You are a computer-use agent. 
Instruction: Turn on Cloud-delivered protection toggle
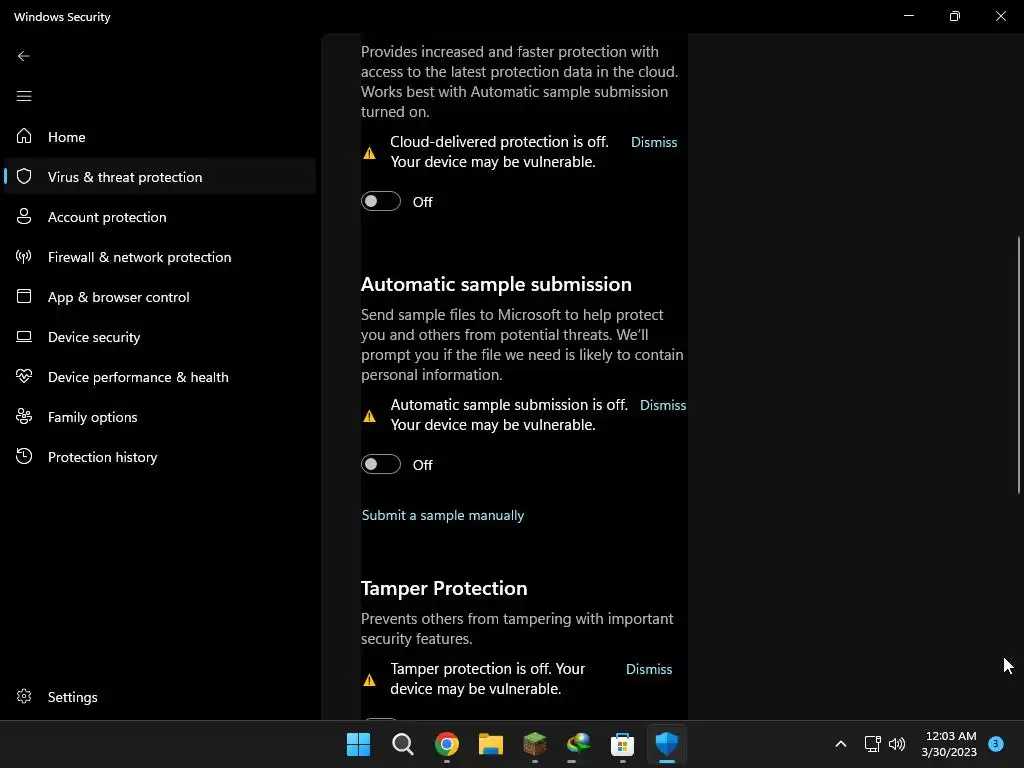[x=381, y=201]
